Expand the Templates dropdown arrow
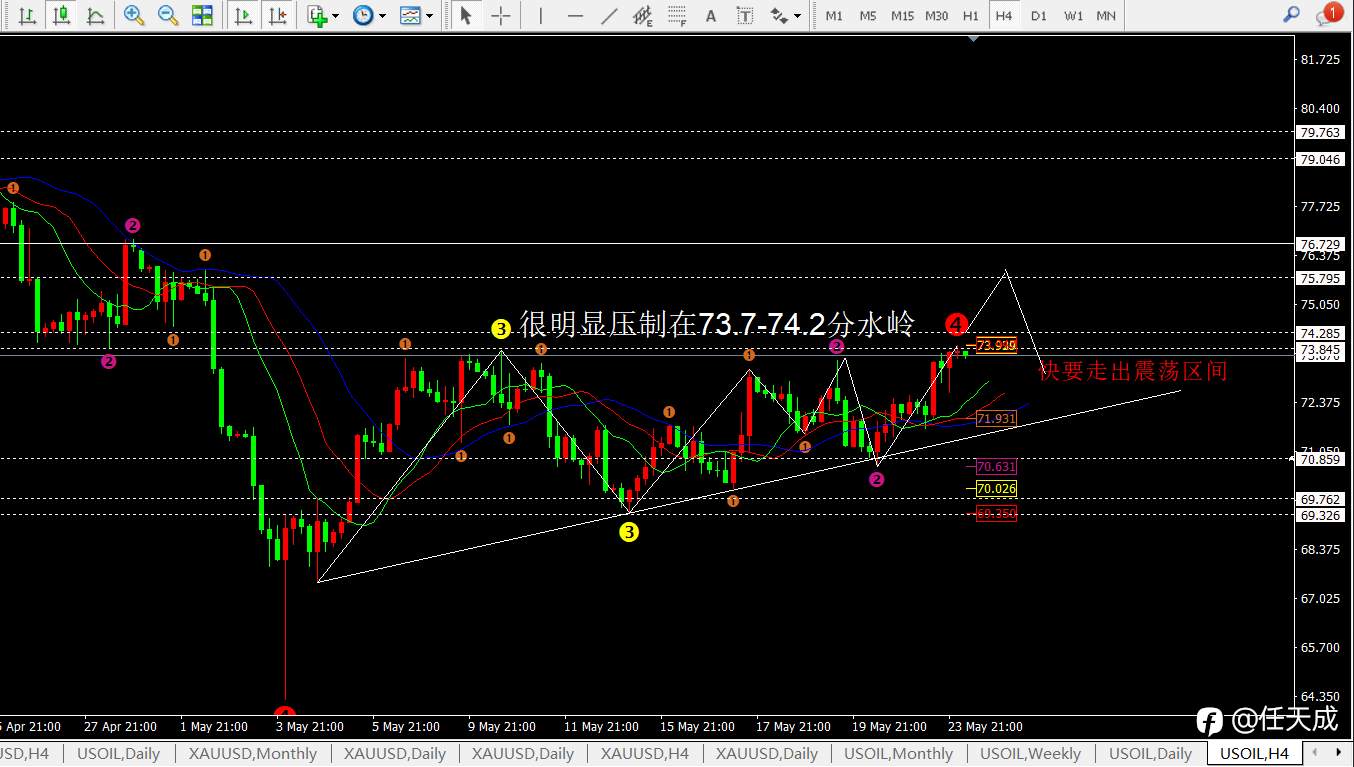Viewport: 1354px width, 767px height. click(429, 16)
